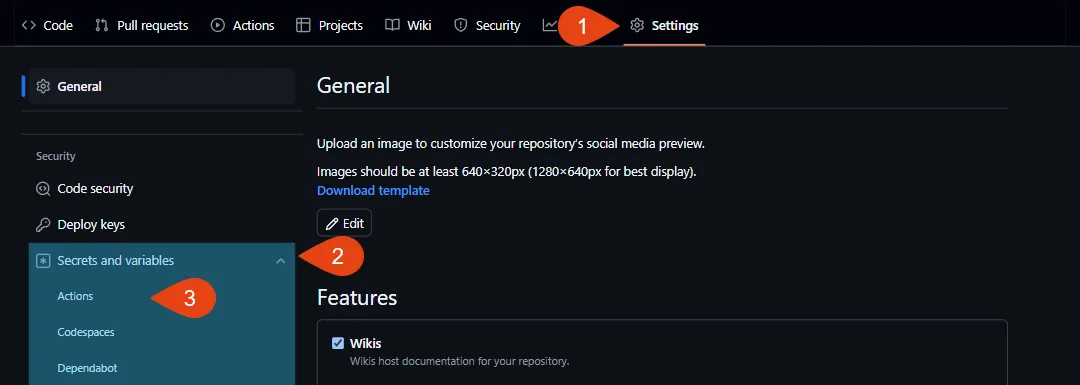Click the pencil icon on Edit button
The height and width of the screenshot is (385, 1080).
tap(332, 224)
